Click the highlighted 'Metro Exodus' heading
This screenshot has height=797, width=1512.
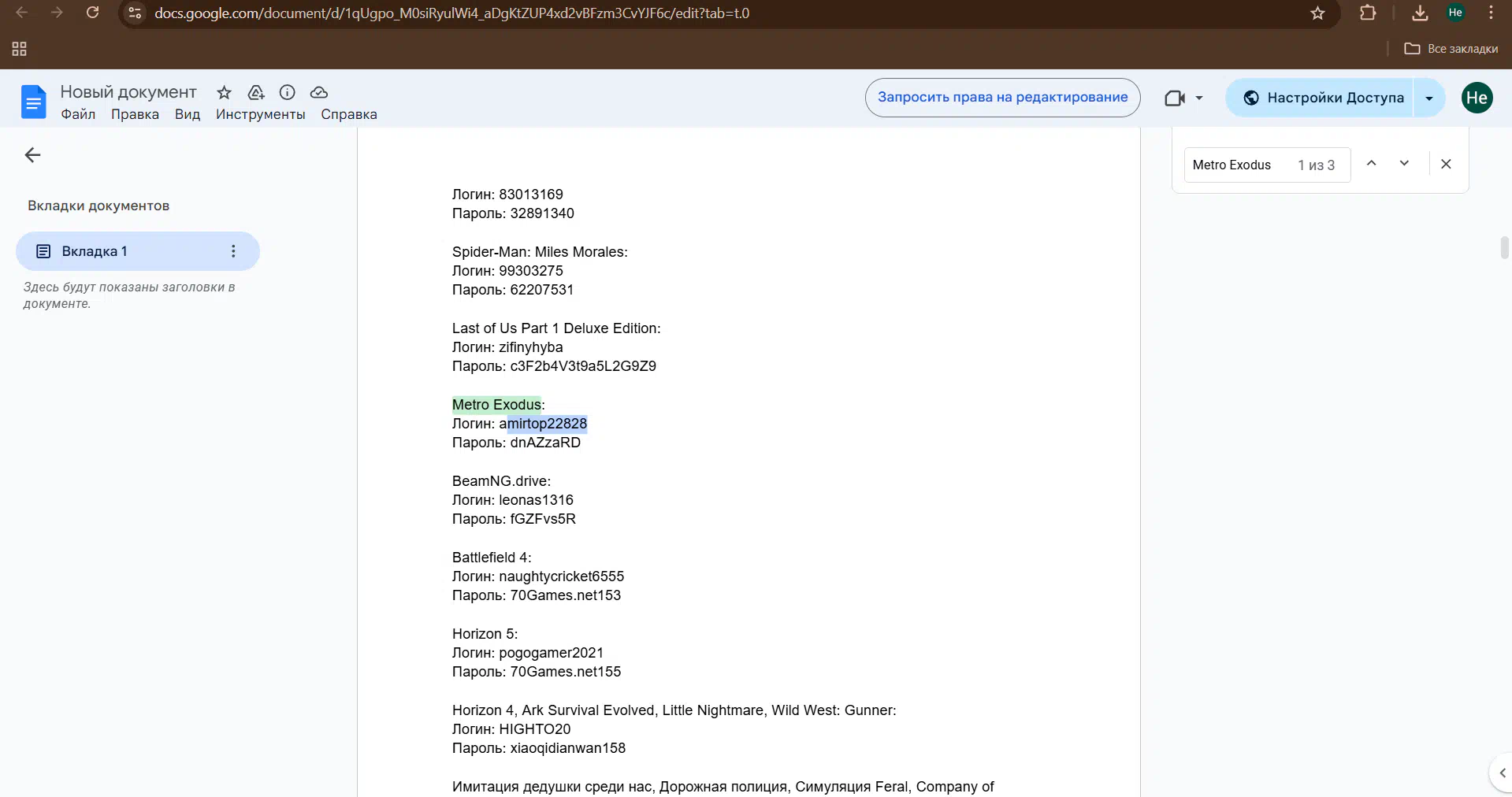[496, 405]
